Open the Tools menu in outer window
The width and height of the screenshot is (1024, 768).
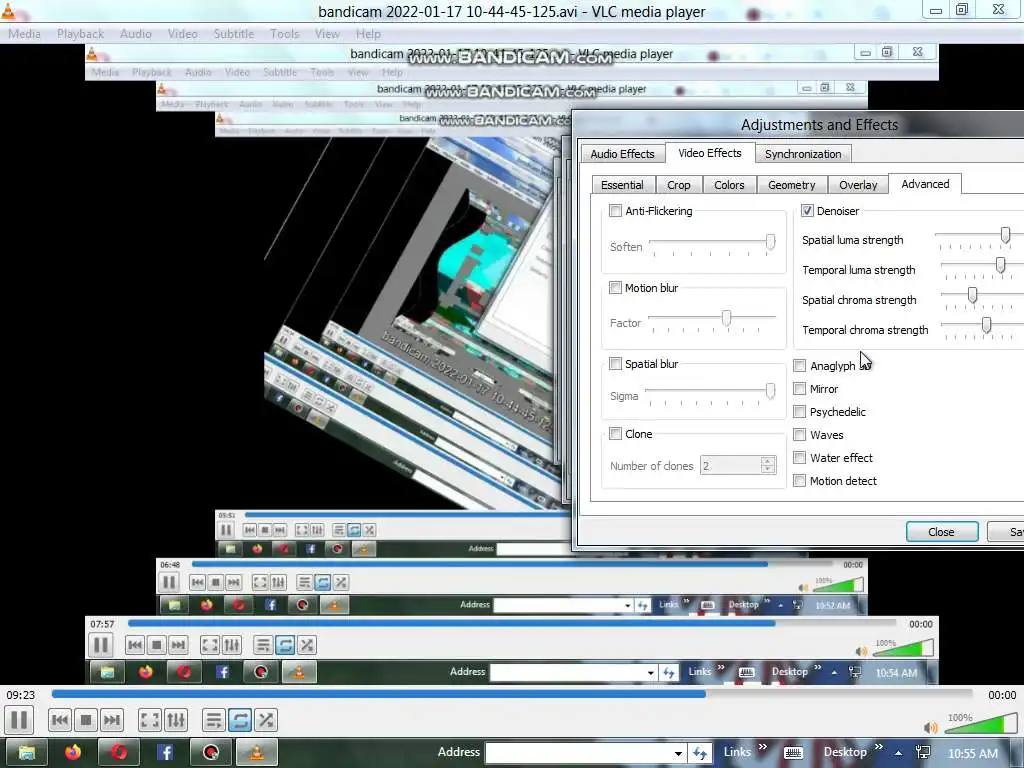click(285, 34)
